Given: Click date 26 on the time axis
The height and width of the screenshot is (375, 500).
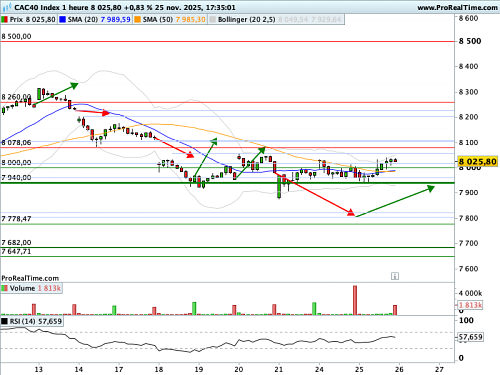Looking at the screenshot, I should coord(399,369).
